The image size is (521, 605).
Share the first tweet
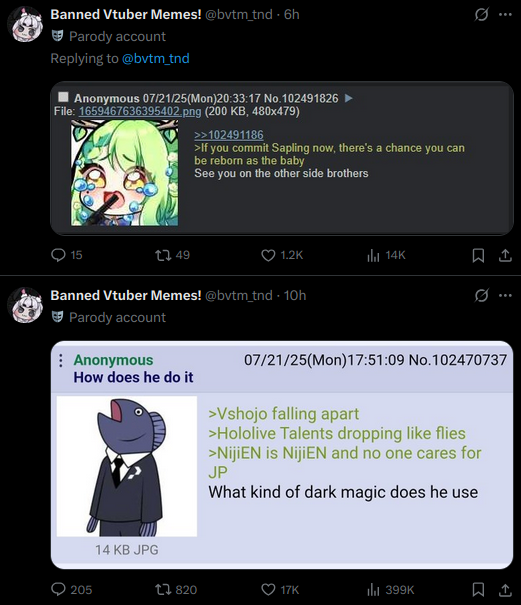coord(505,255)
